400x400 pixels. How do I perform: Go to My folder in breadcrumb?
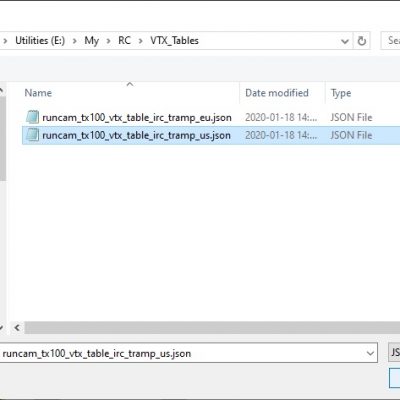(x=92, y=41)
